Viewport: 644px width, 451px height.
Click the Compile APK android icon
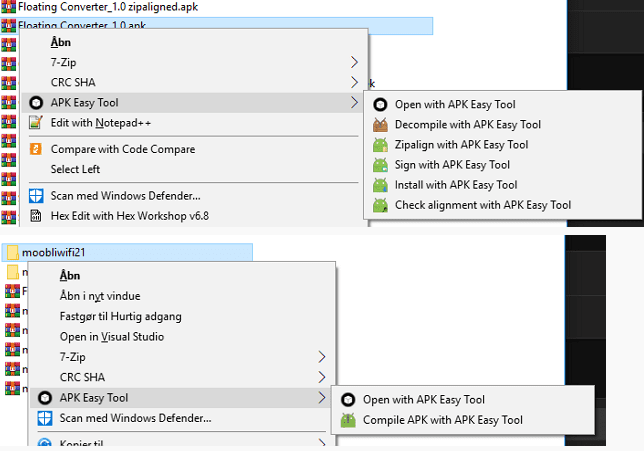pyautogui.click(x=348, y=420)
